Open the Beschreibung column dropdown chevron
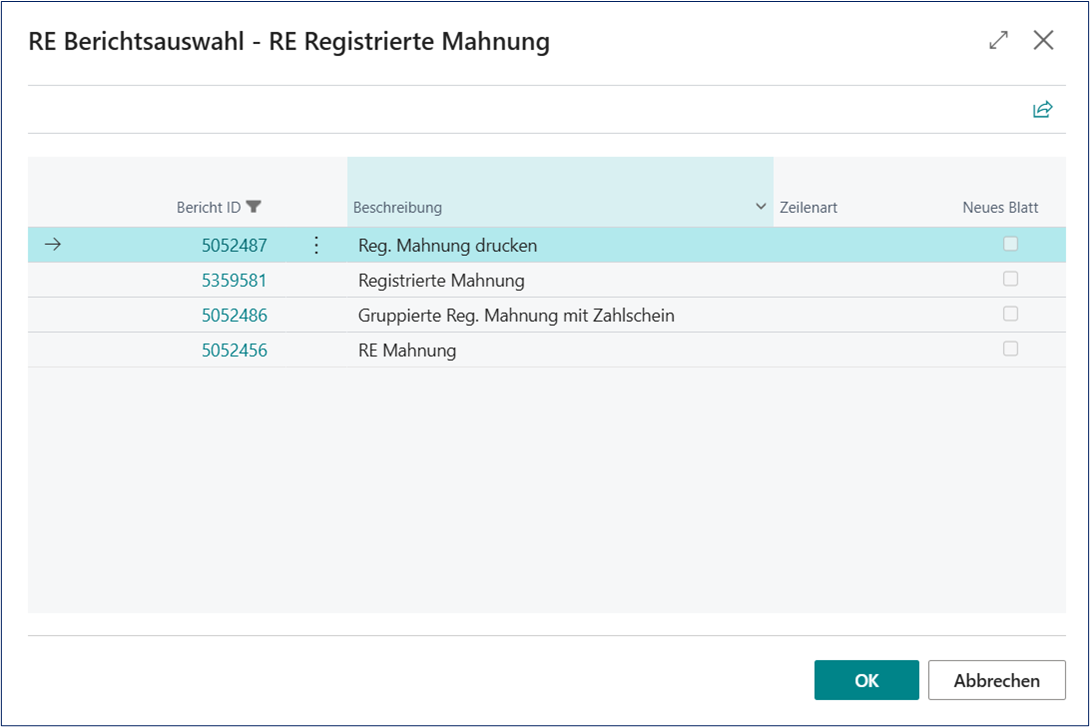Image resolution: width=1090 pixels, height=727 pixels. click(758, 207)
